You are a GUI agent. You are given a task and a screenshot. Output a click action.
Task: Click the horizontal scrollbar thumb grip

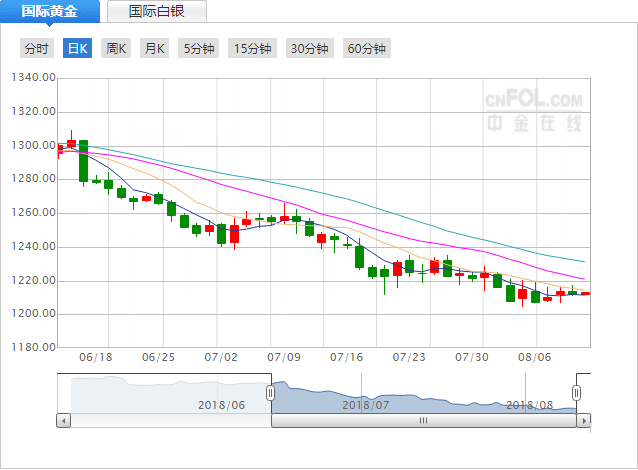click(x=424, y=420)
